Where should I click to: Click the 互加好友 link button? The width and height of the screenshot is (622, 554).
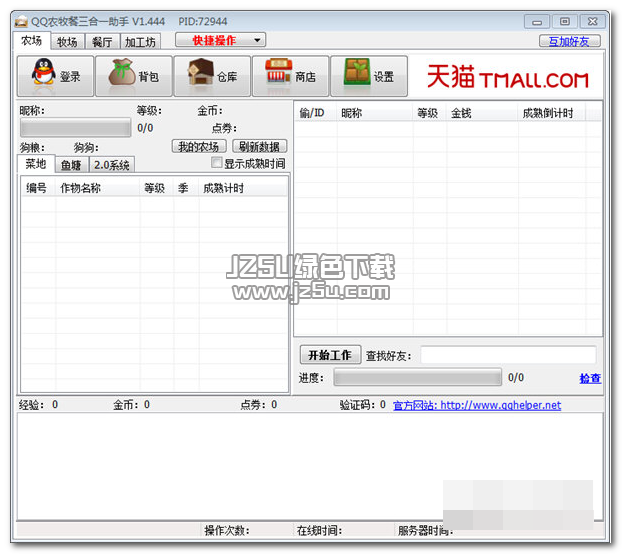(x=569, y=41)
